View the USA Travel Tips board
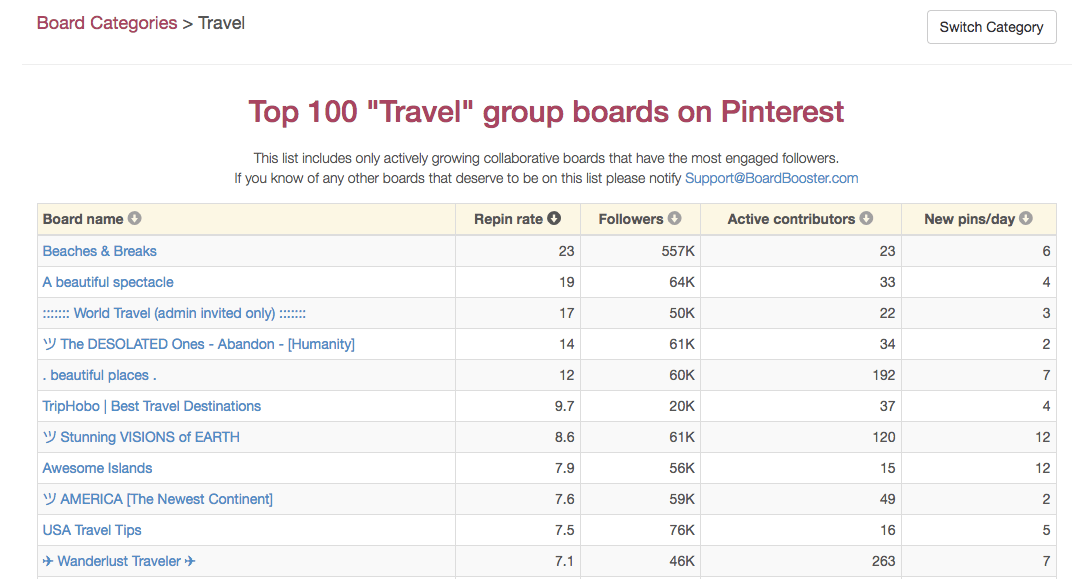 (x=92, y=531)
